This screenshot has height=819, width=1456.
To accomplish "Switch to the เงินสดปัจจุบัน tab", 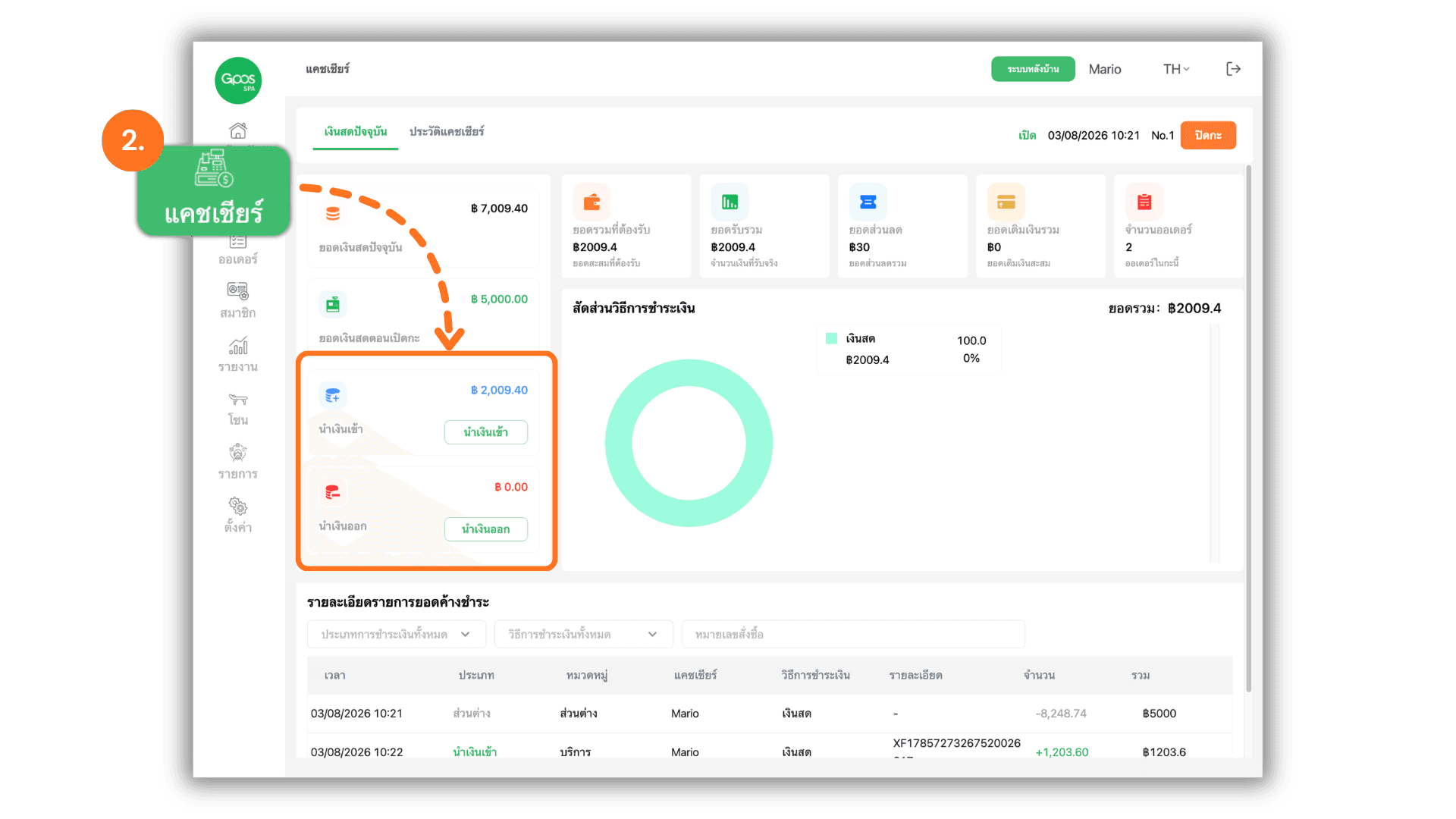I will 356,132.
